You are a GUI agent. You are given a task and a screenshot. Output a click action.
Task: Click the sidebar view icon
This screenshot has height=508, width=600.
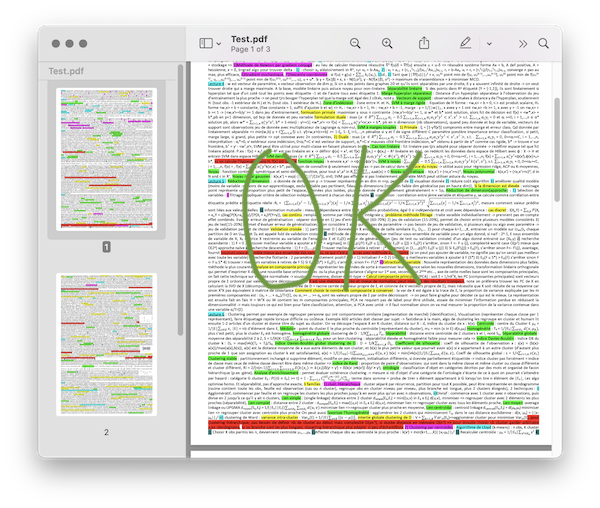206,43
